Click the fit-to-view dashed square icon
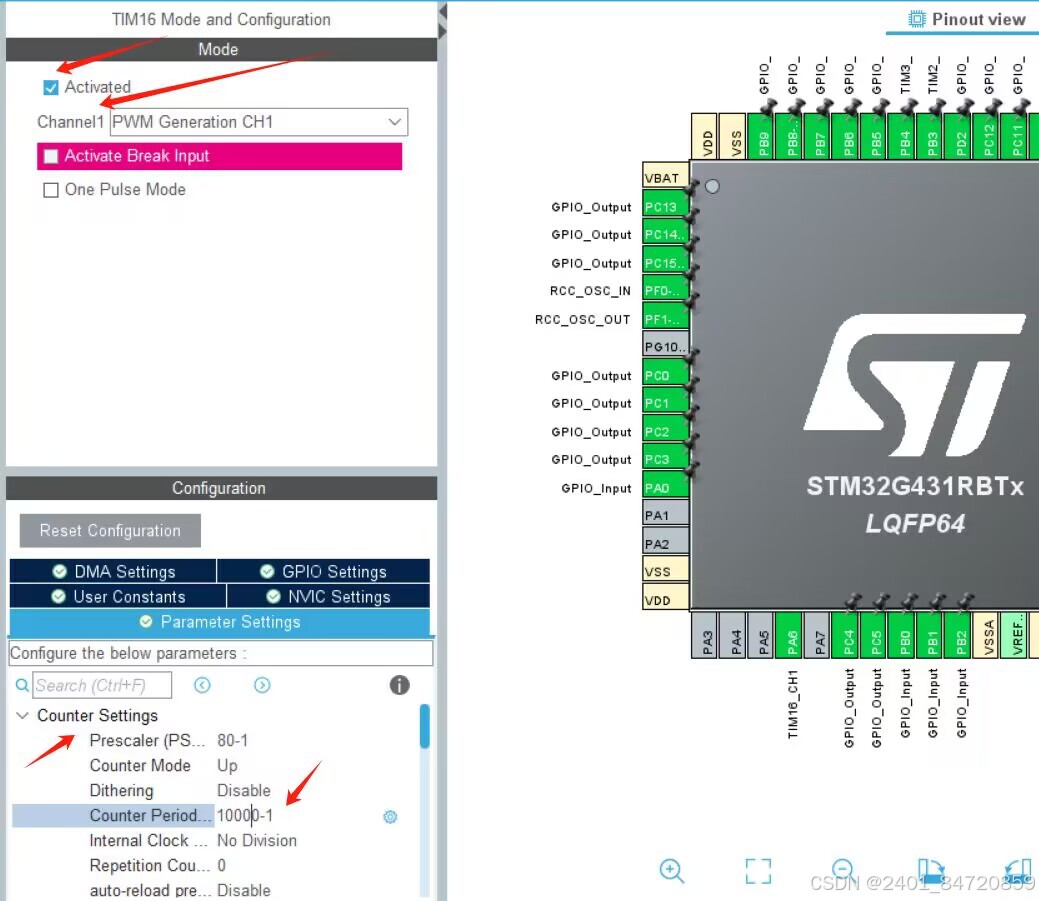 click(x=758, y=871)
